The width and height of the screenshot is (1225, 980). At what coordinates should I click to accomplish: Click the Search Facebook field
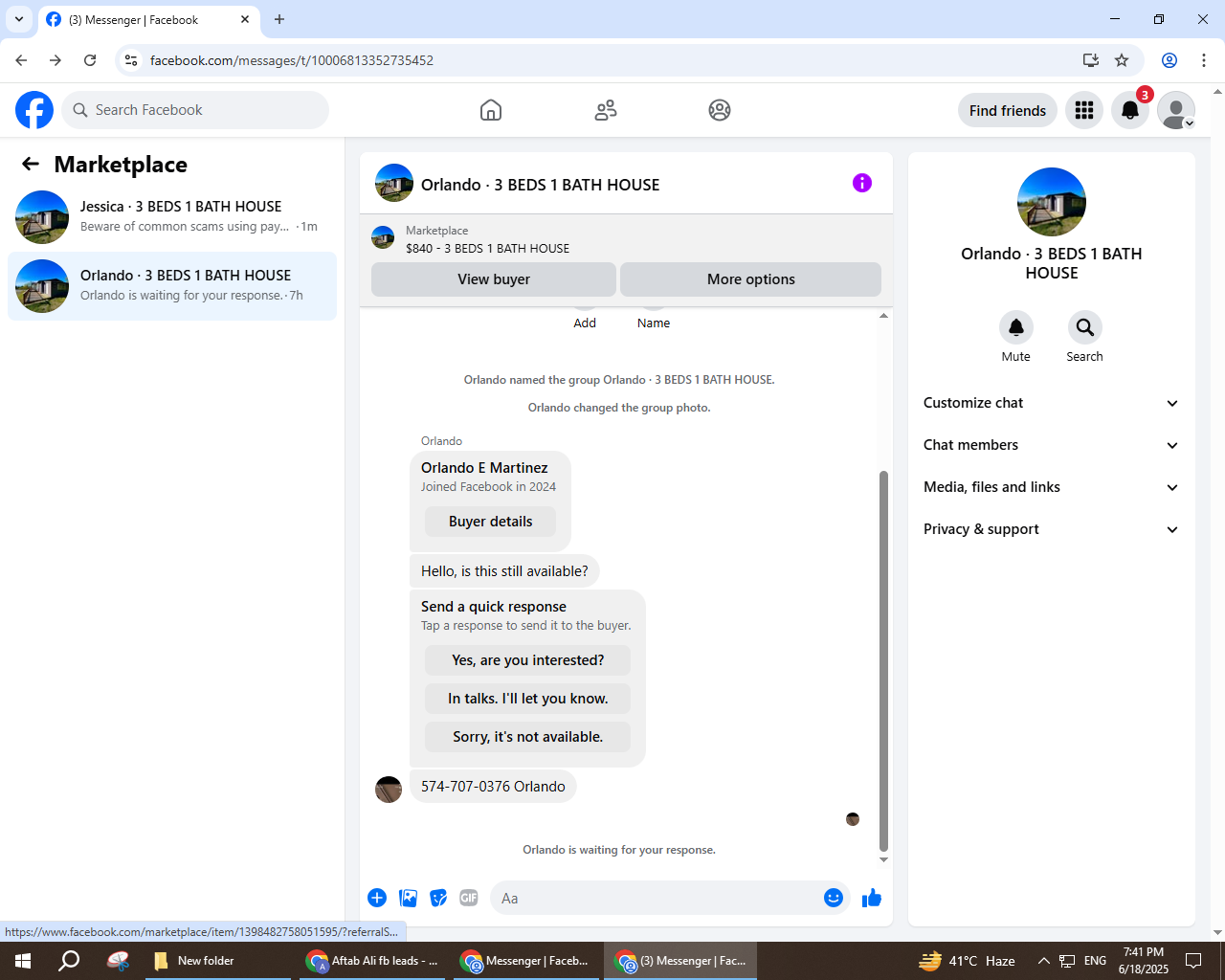click(x=195, y=110)
